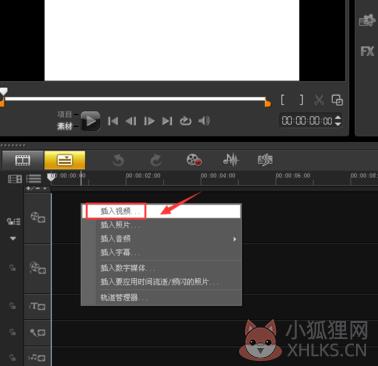
Task: Switch to Storyboard view
Action: tap(22, 160)
